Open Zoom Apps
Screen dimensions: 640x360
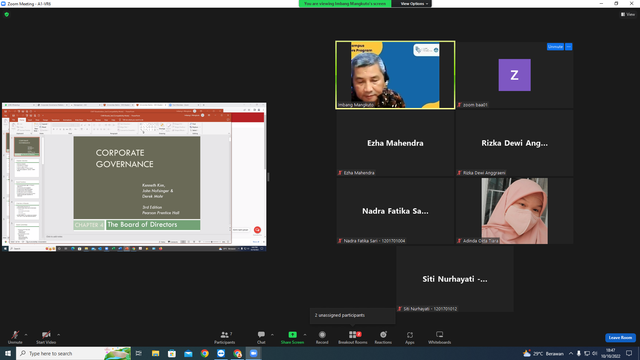coord(410,337)
